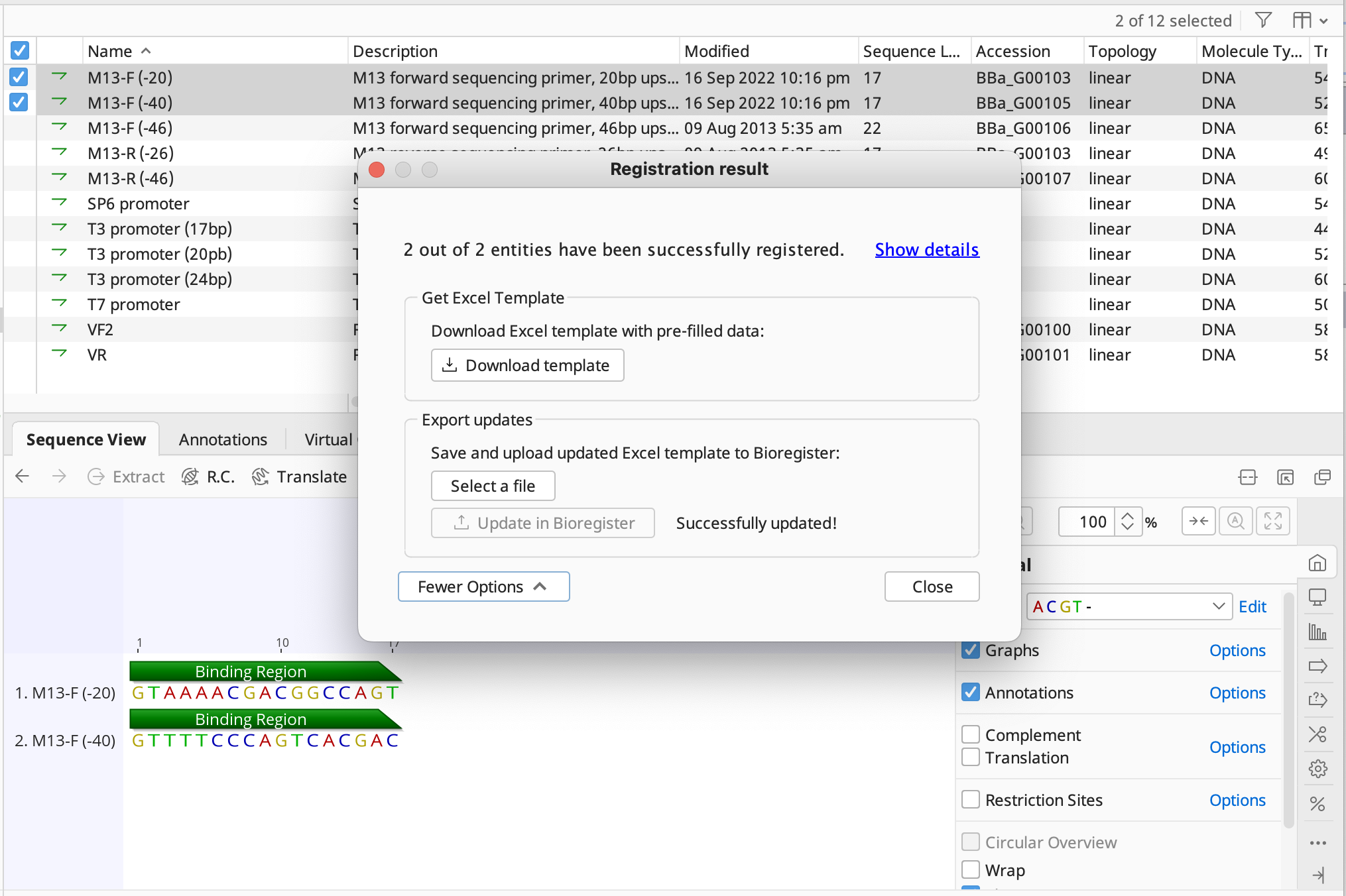Image resolution: width=1346 pixels, height=896 pixels.
Task: Deselect the M13-F (-40) row checkbox
Action: point(19,103)
